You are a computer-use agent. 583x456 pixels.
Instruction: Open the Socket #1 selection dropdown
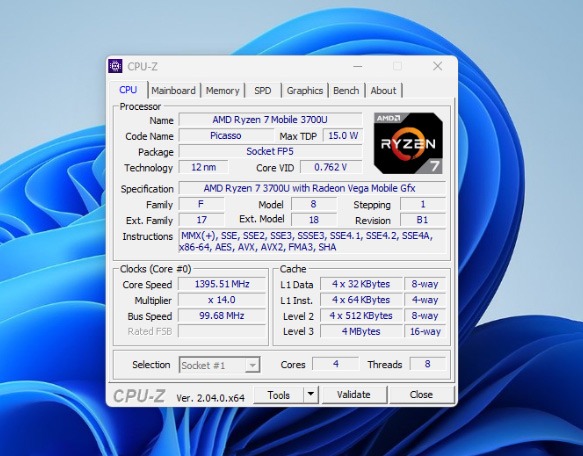[x=219, y=365]
